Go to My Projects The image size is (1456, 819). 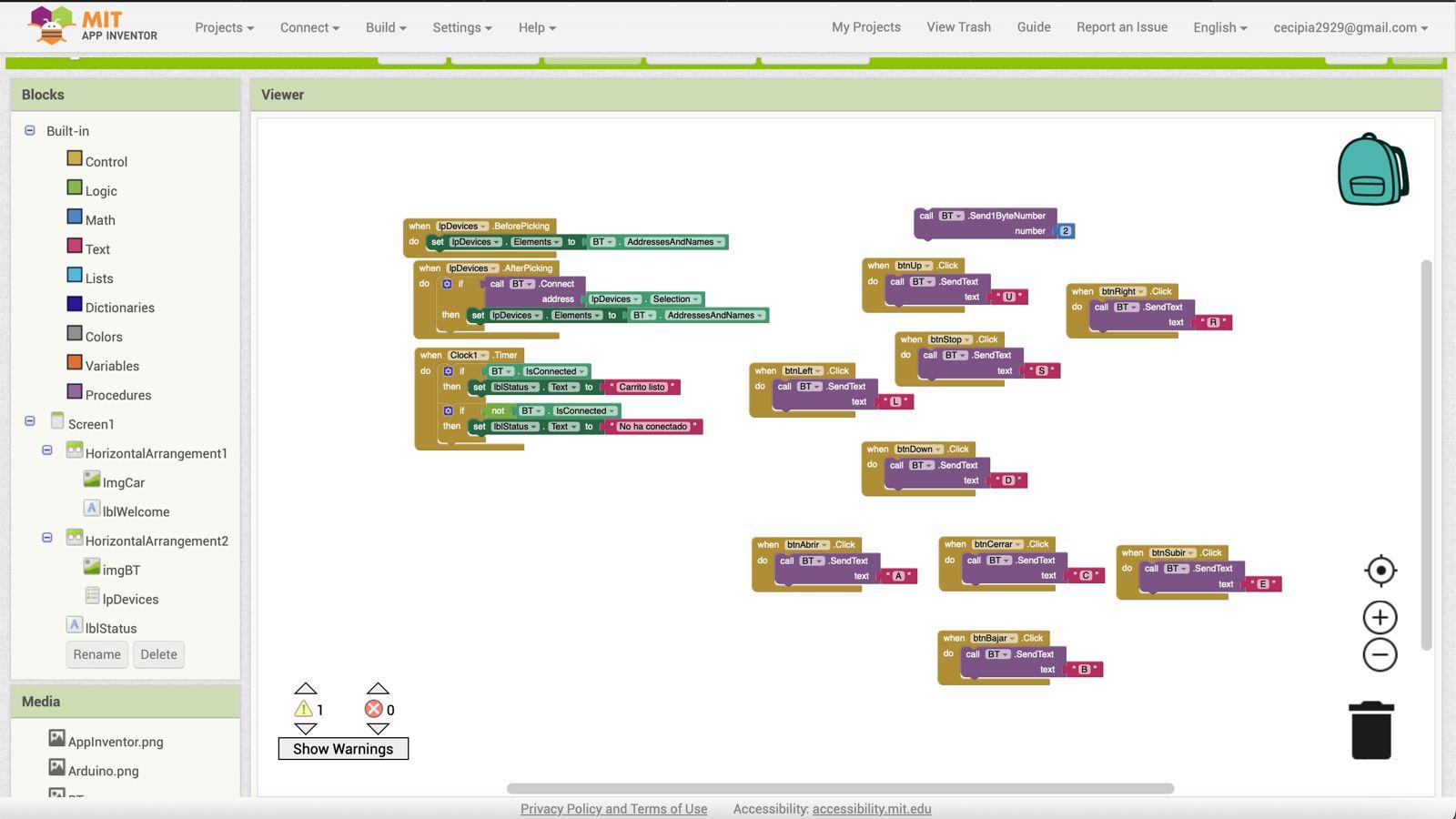tap(866, 27)
